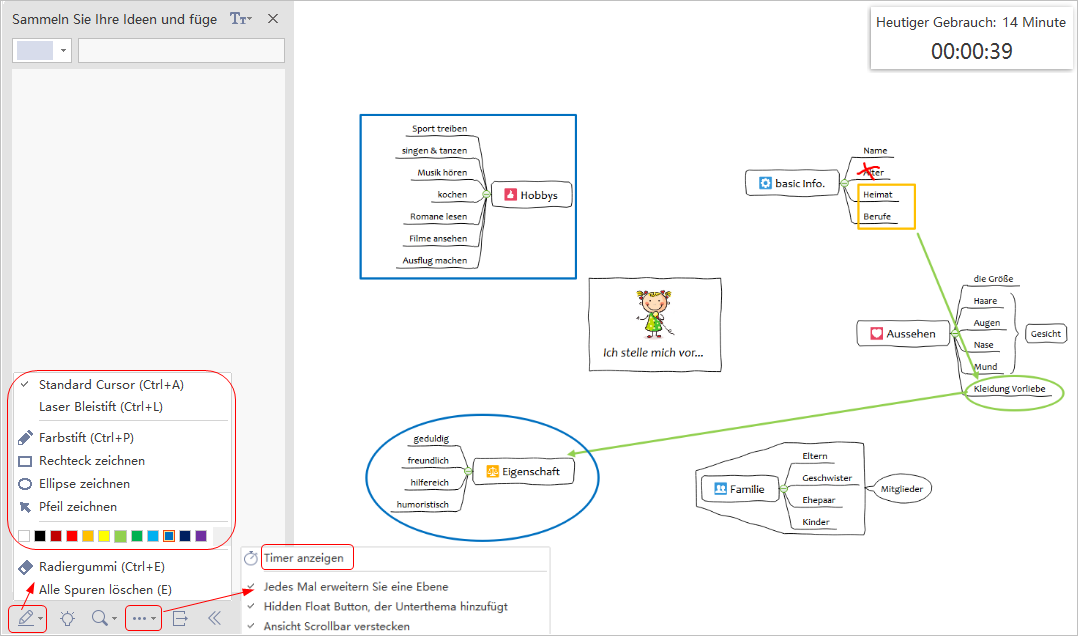Click the scales icon on Eigenschaft
The height and width of the screenshot is (636, 1078).
coord(492,472)
